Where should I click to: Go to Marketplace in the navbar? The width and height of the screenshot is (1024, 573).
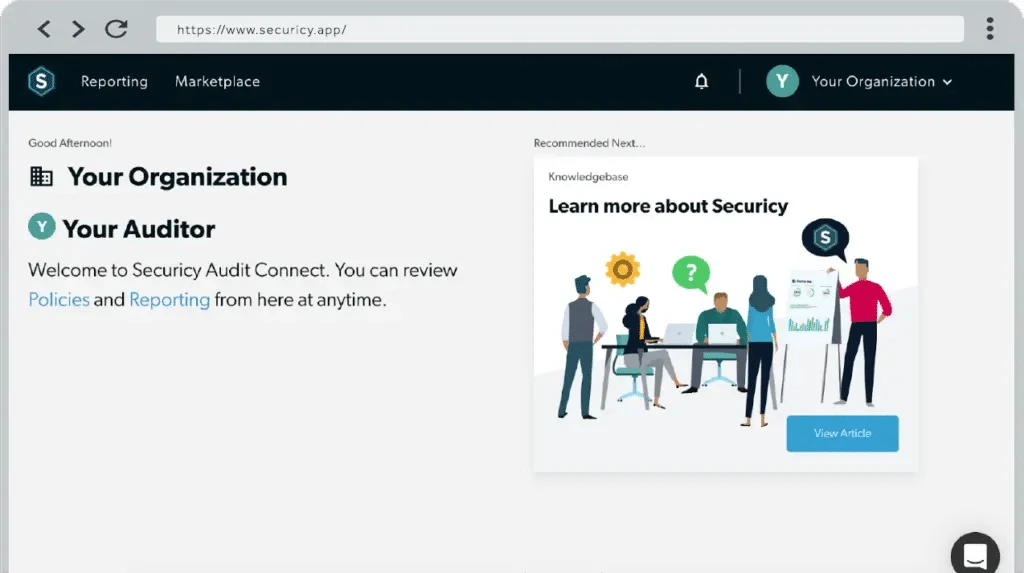(217, 82)
